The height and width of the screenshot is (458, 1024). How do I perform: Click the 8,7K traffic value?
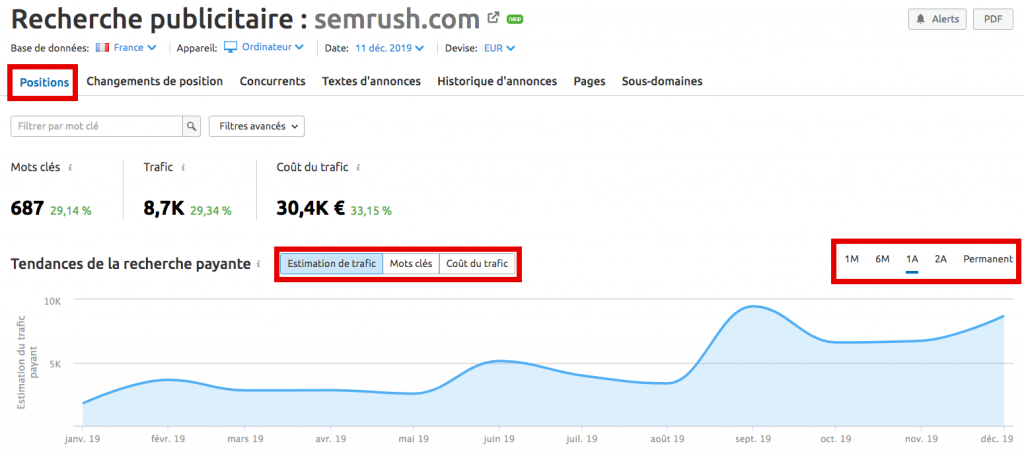164,210
